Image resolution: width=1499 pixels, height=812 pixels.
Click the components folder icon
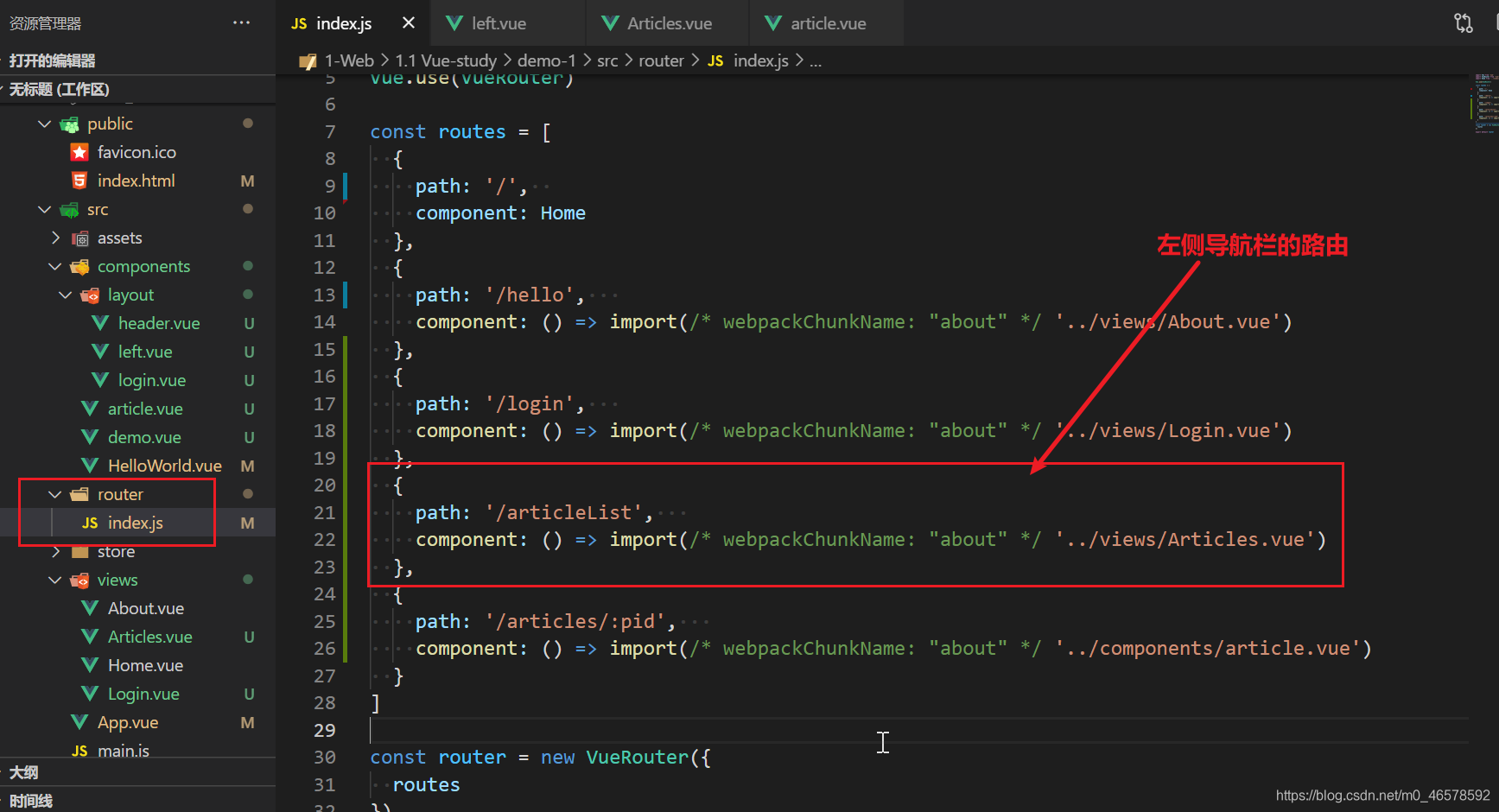point(79,266)
